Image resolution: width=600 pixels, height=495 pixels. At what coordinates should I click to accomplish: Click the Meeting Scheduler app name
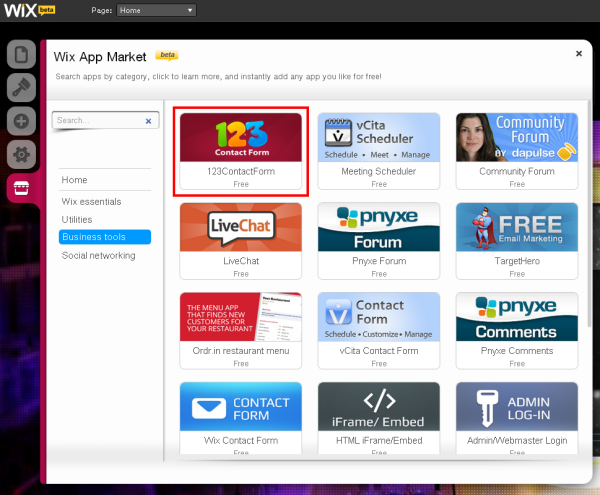379,171
